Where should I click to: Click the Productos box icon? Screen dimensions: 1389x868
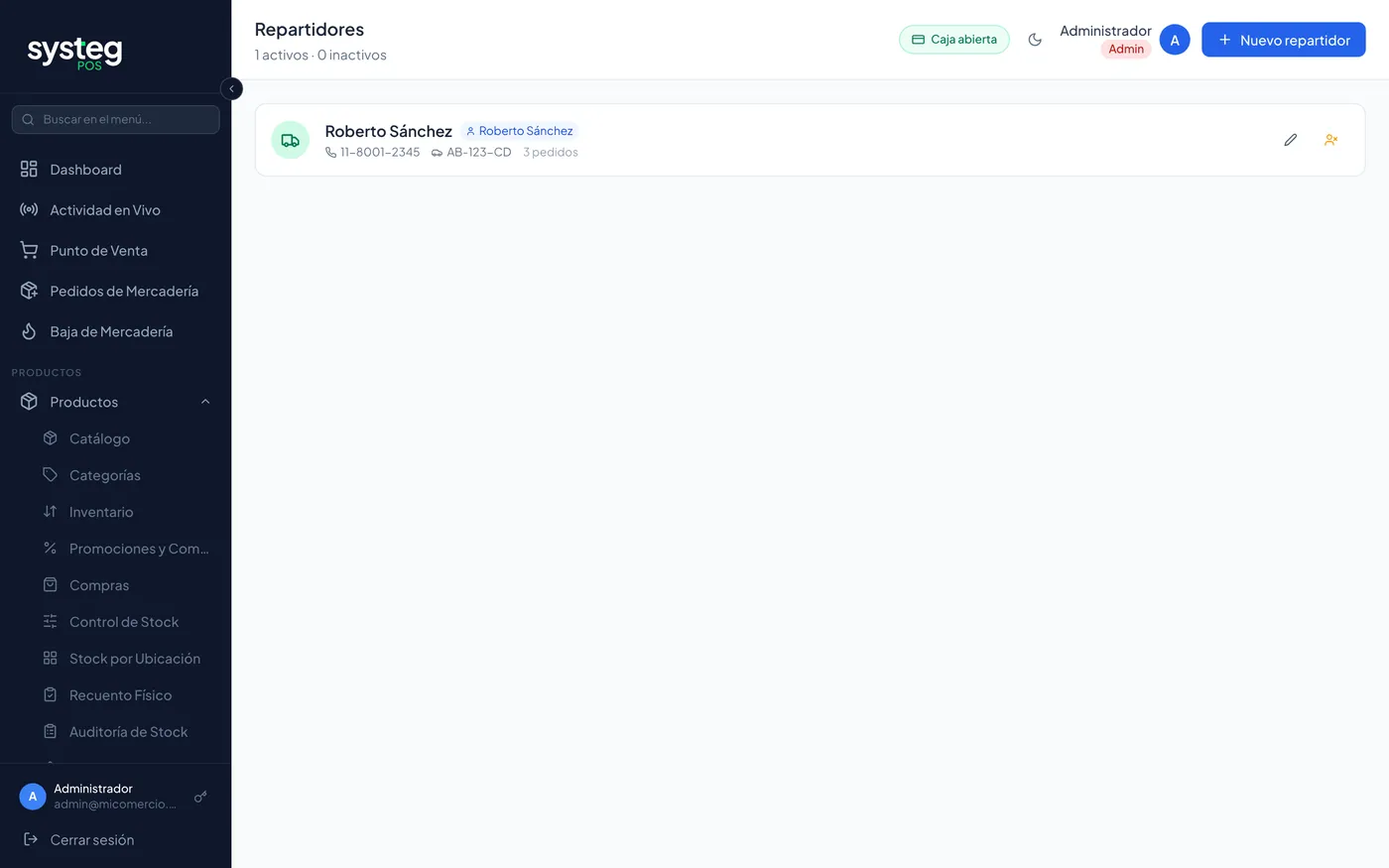click(x=29, y=402)
